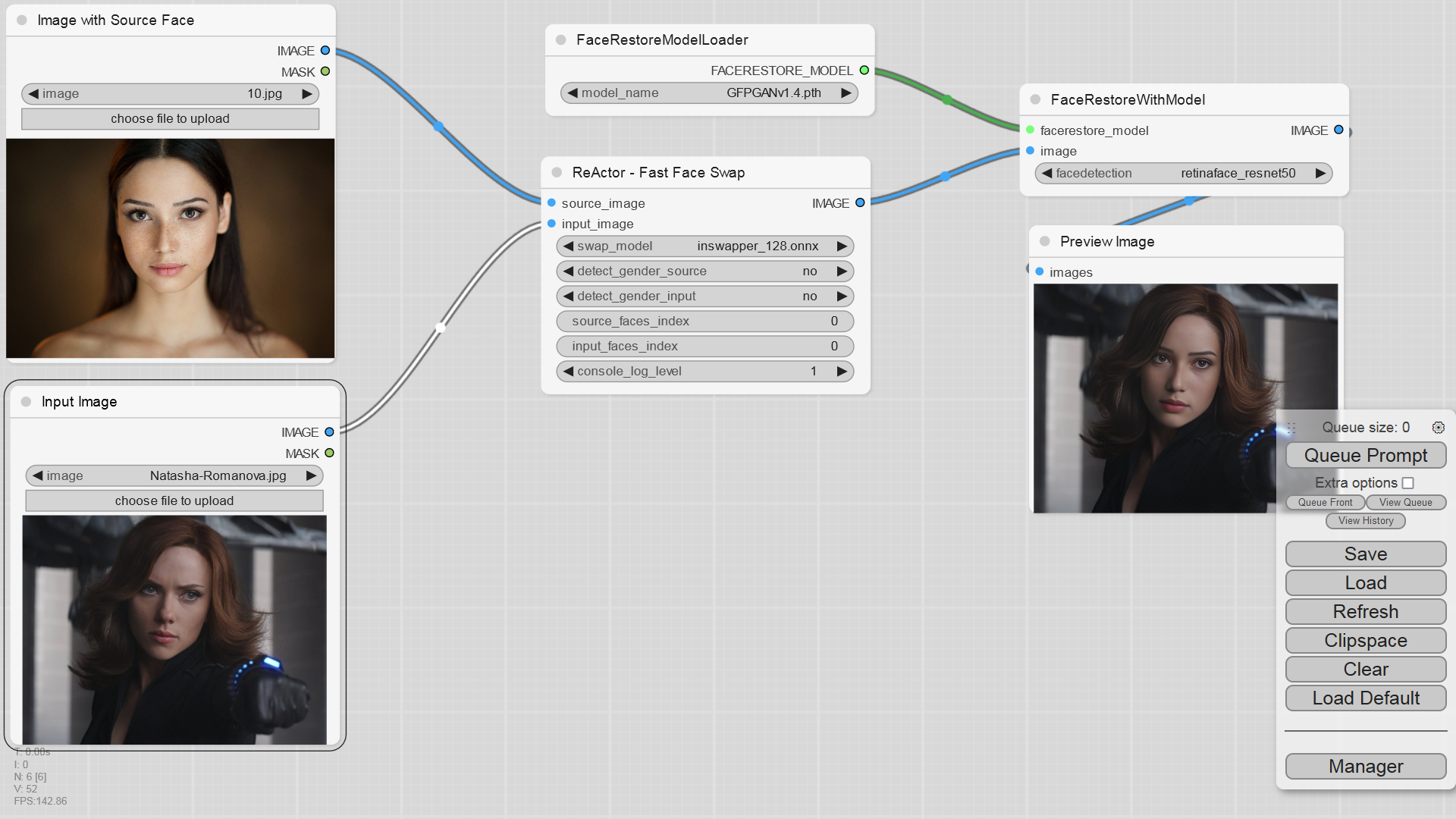Viewport: 1456px width, 819px height.
Task: Open the settings gear next to Queue size
Action: coord(1439,427)
